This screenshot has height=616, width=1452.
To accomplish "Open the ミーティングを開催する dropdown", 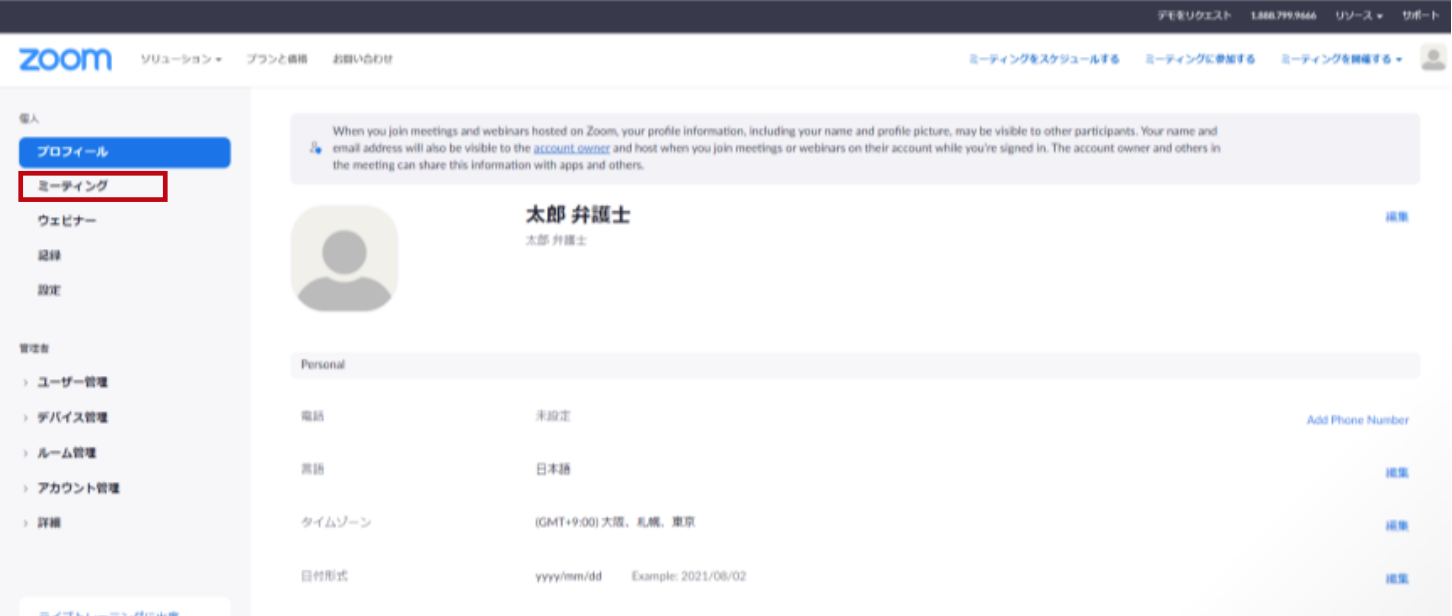I will [1341, 60].
